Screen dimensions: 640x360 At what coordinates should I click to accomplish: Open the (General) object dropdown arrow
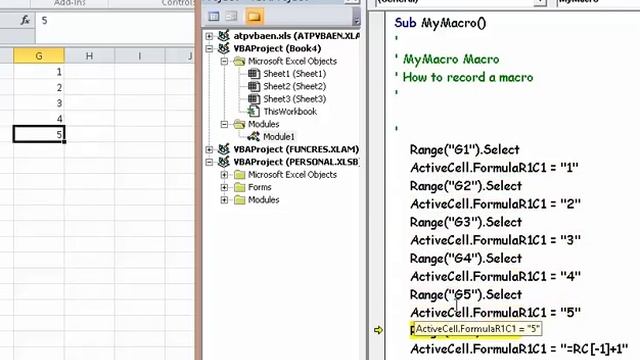click(x=540, y=2)
